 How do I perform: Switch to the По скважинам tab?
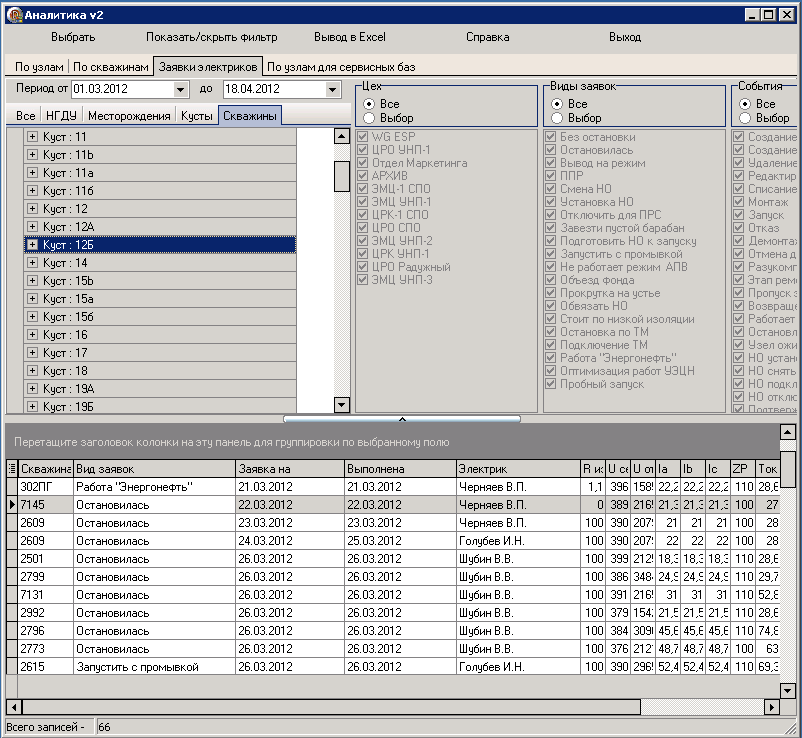point(110,67)
